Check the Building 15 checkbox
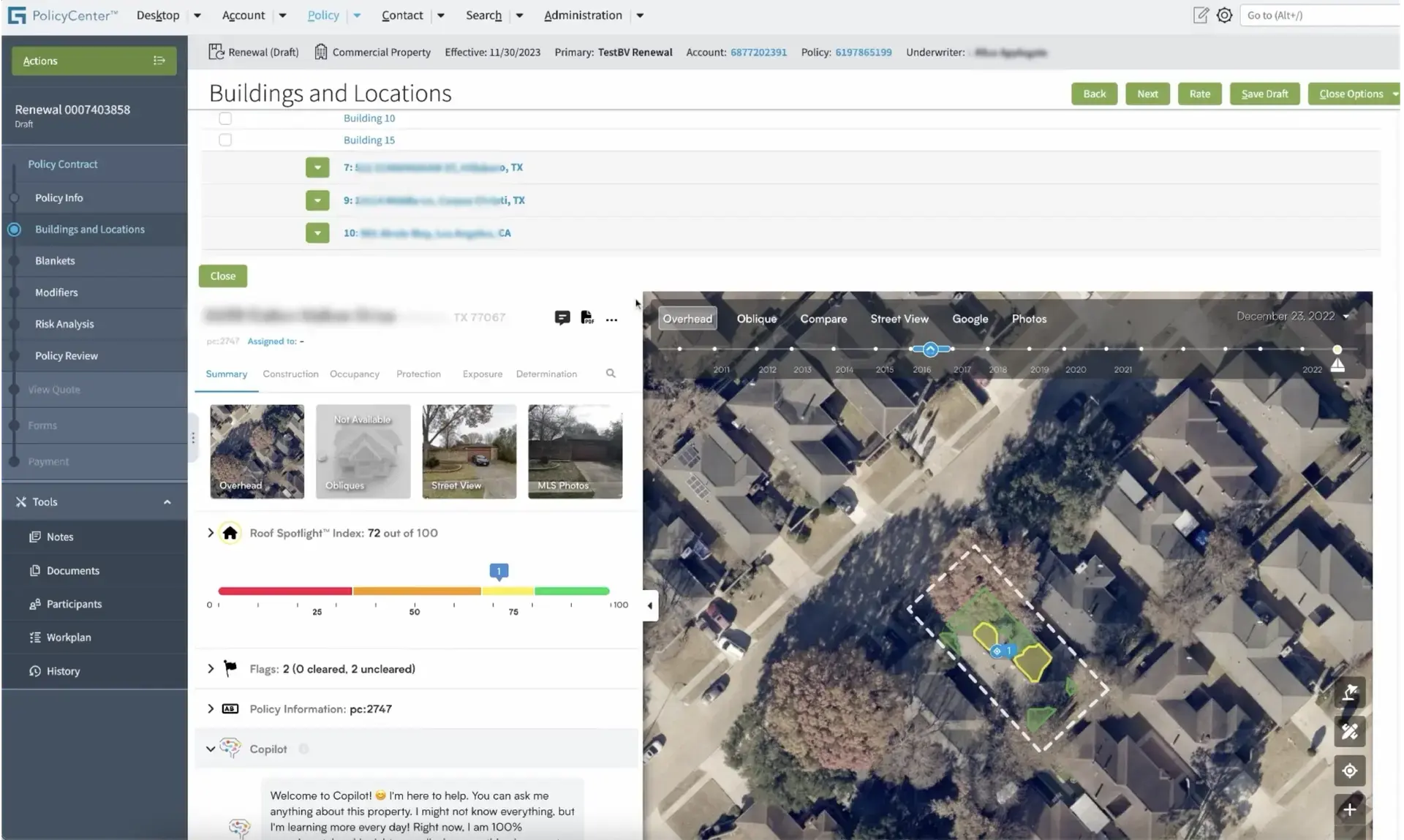Viewport: 1404px width, 840px height. pyautogui.click(x=225, y=140)
